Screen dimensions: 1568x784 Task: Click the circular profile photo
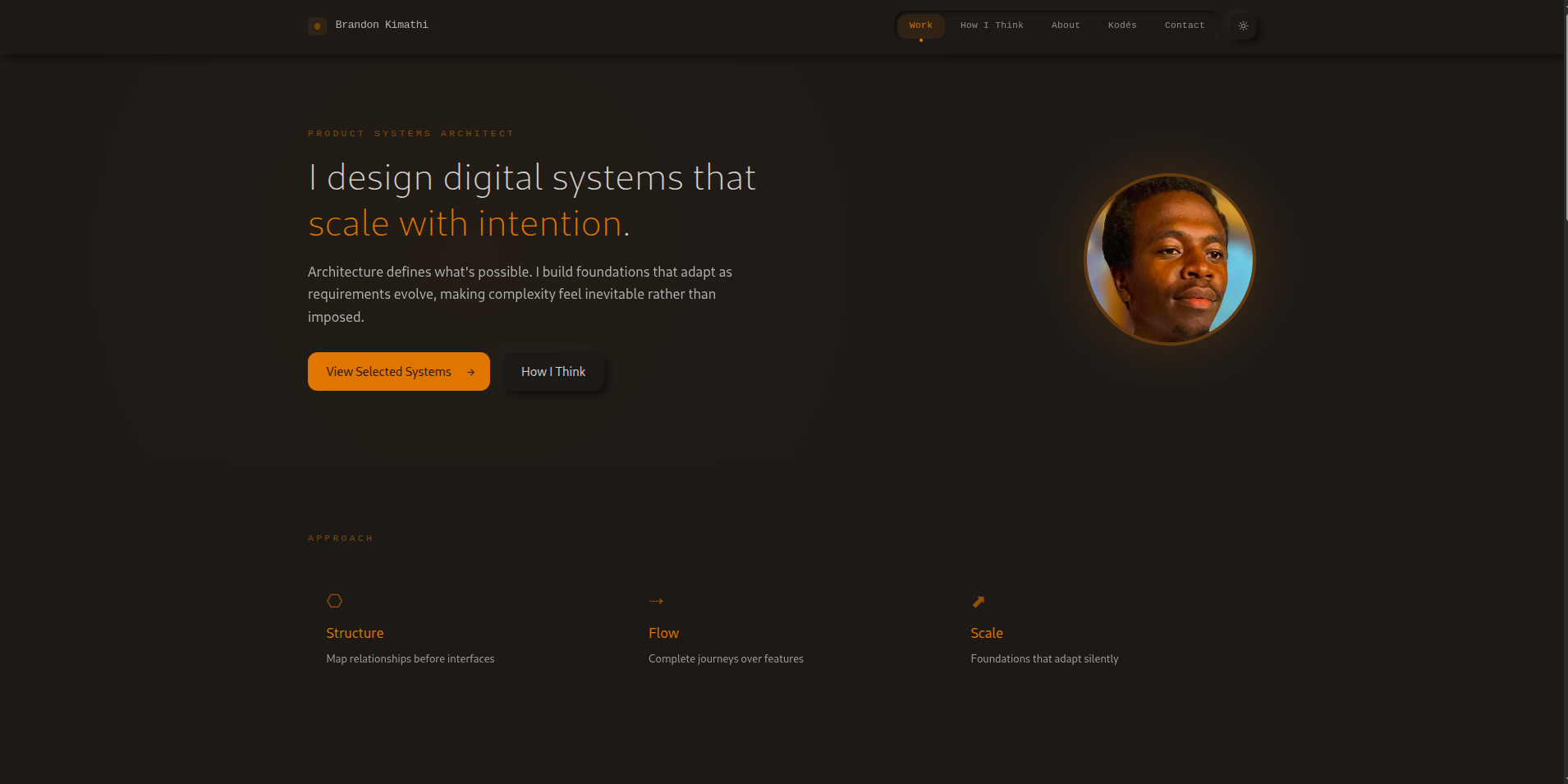[x=1169, y=259]
